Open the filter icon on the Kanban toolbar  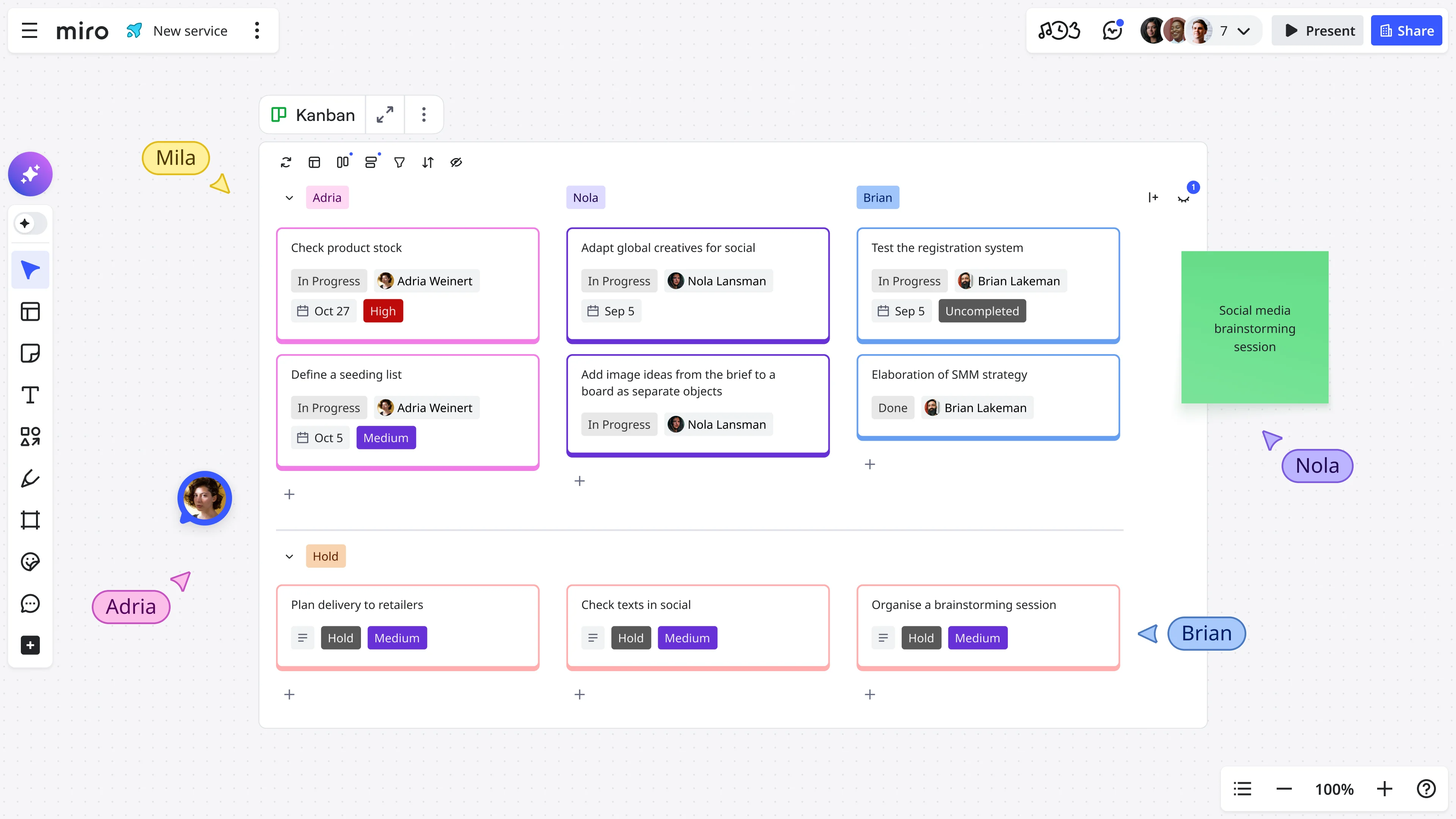click(399, 162)
